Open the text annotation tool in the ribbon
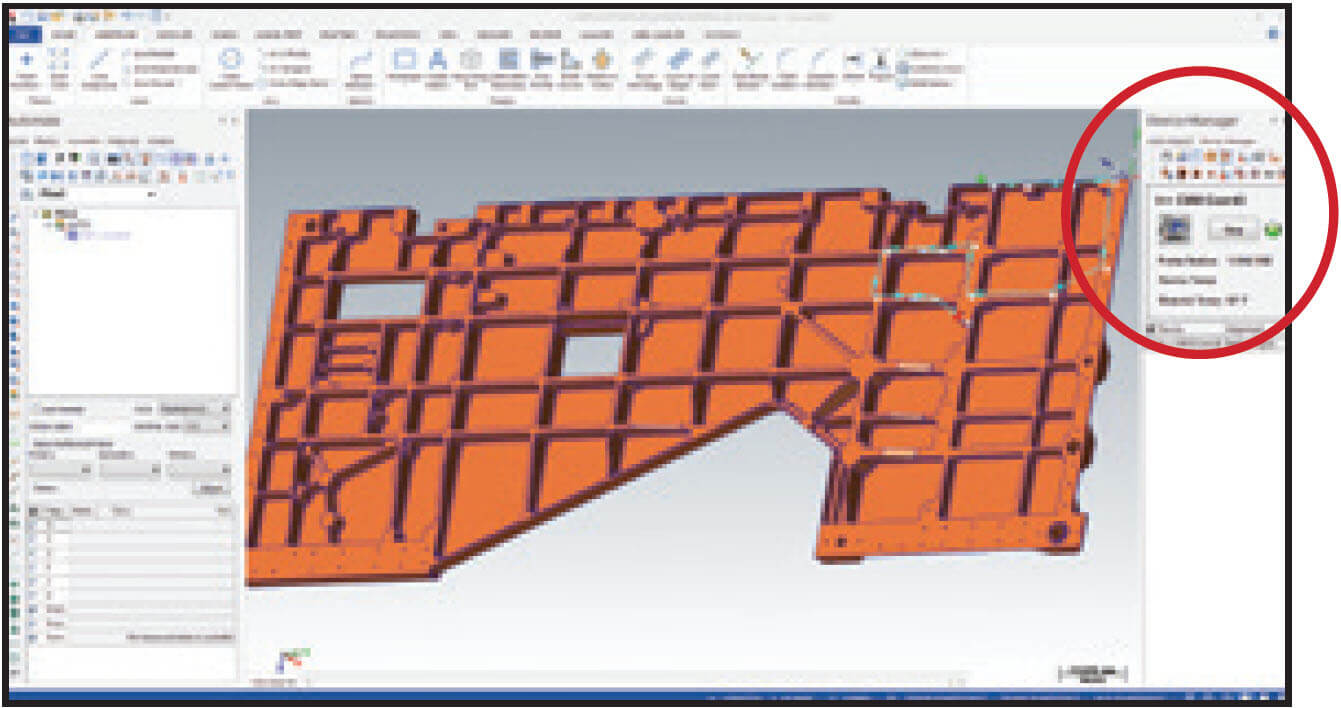The width and height of the screenshot is (1341, 708). (x=438, y=57)
